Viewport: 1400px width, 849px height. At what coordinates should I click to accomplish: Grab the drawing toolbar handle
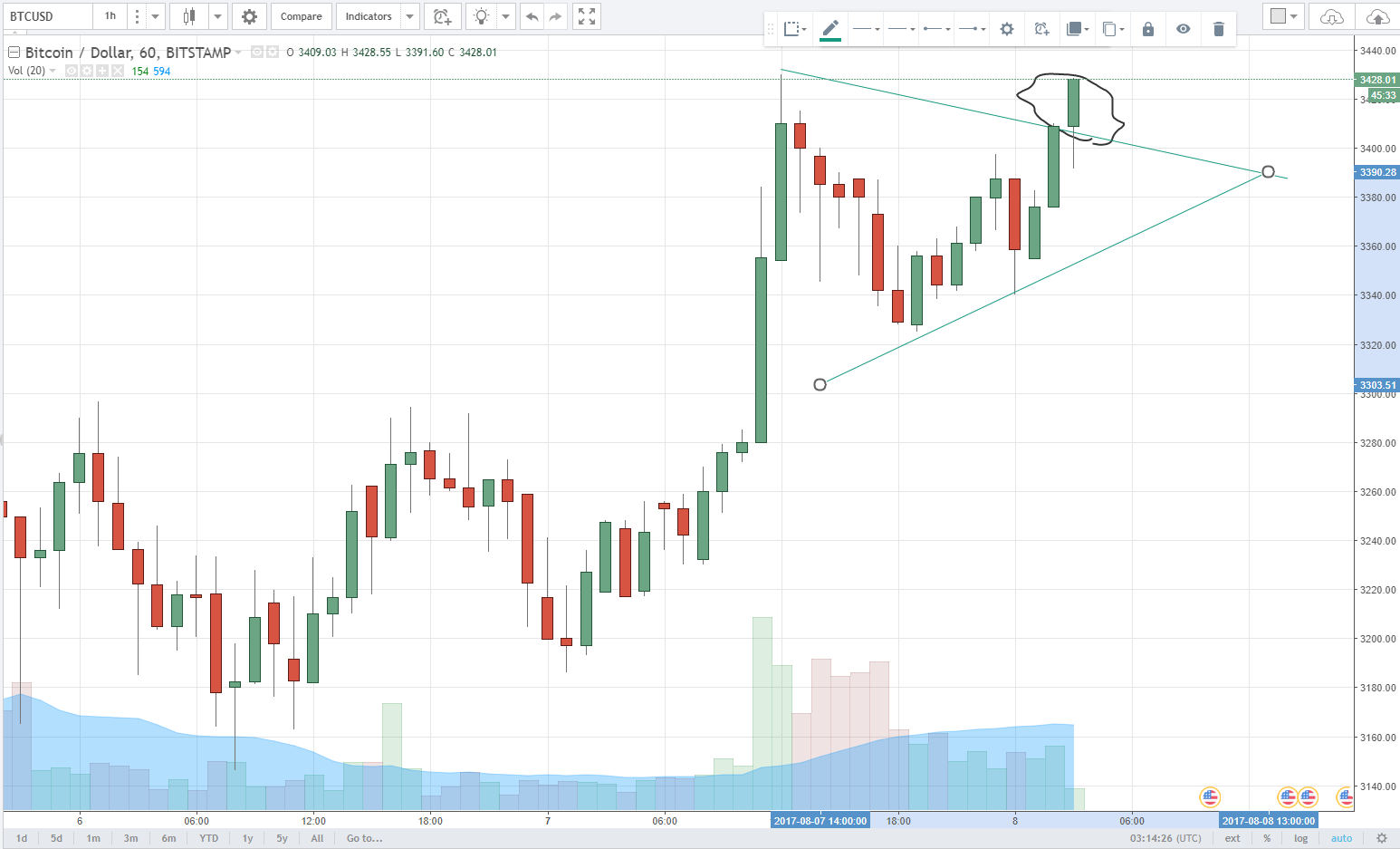click(771, 29)
